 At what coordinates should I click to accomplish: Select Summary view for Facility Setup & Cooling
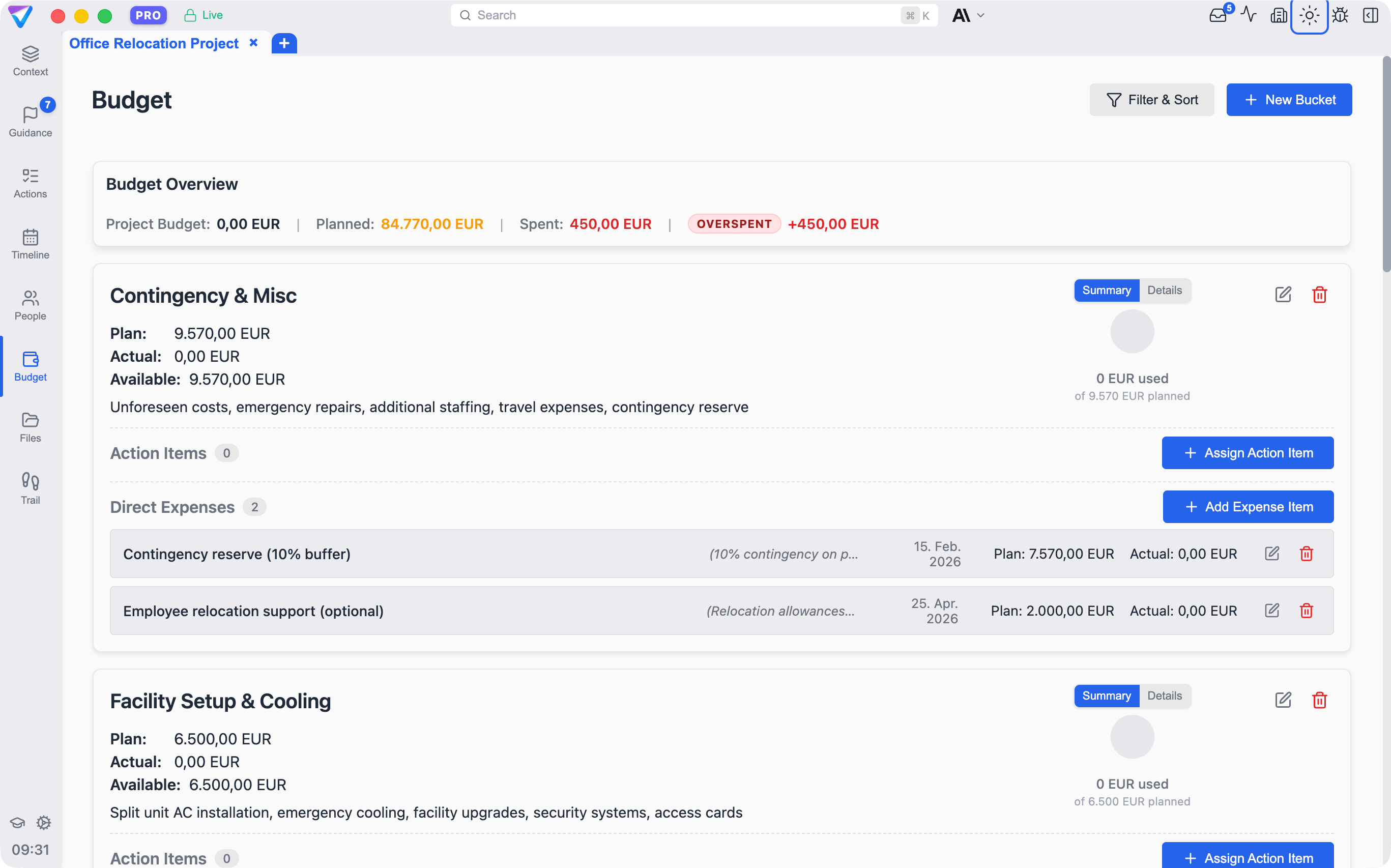tap(1106, 696)
